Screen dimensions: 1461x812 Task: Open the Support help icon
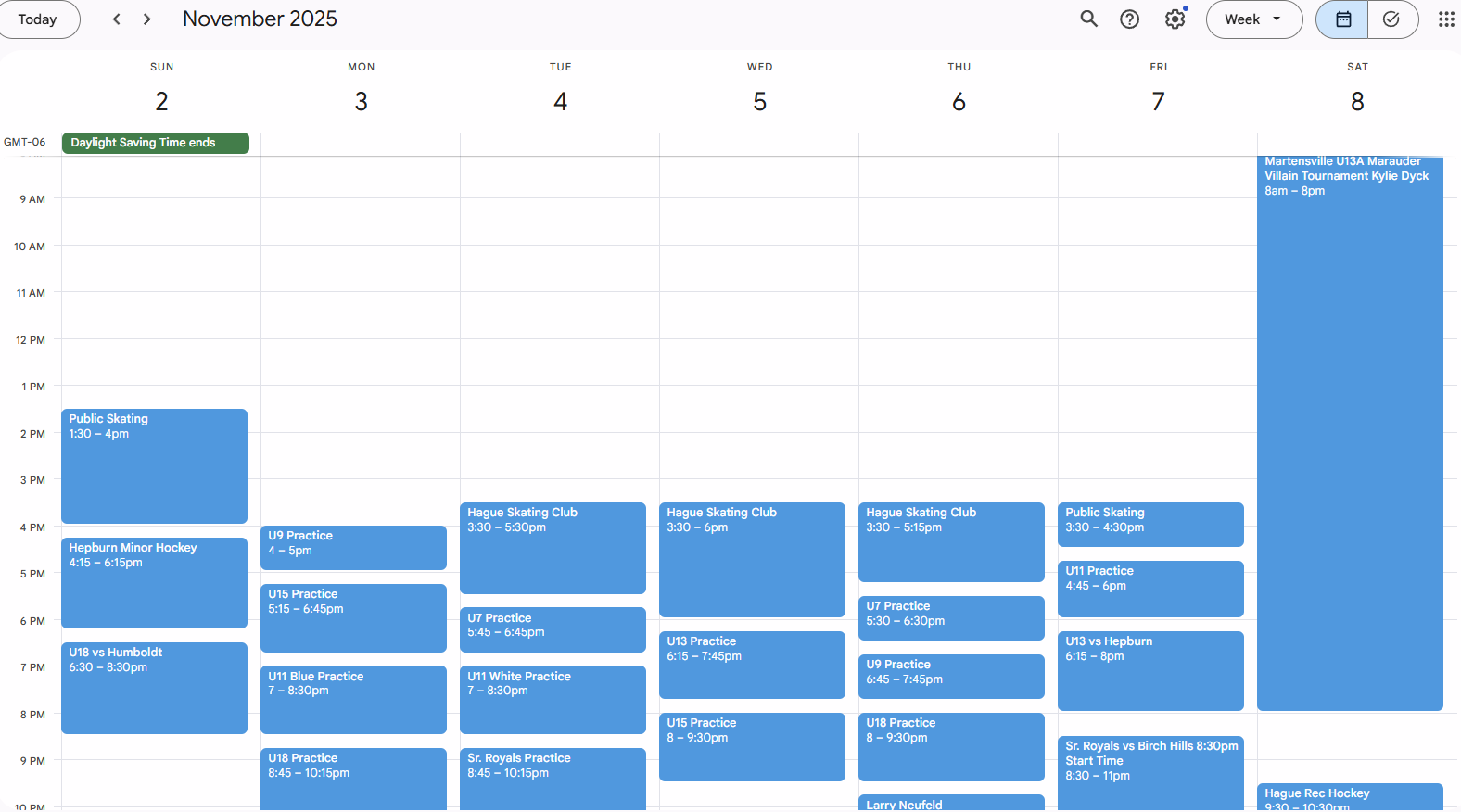pyautogui.click(x=1129, y=19)
